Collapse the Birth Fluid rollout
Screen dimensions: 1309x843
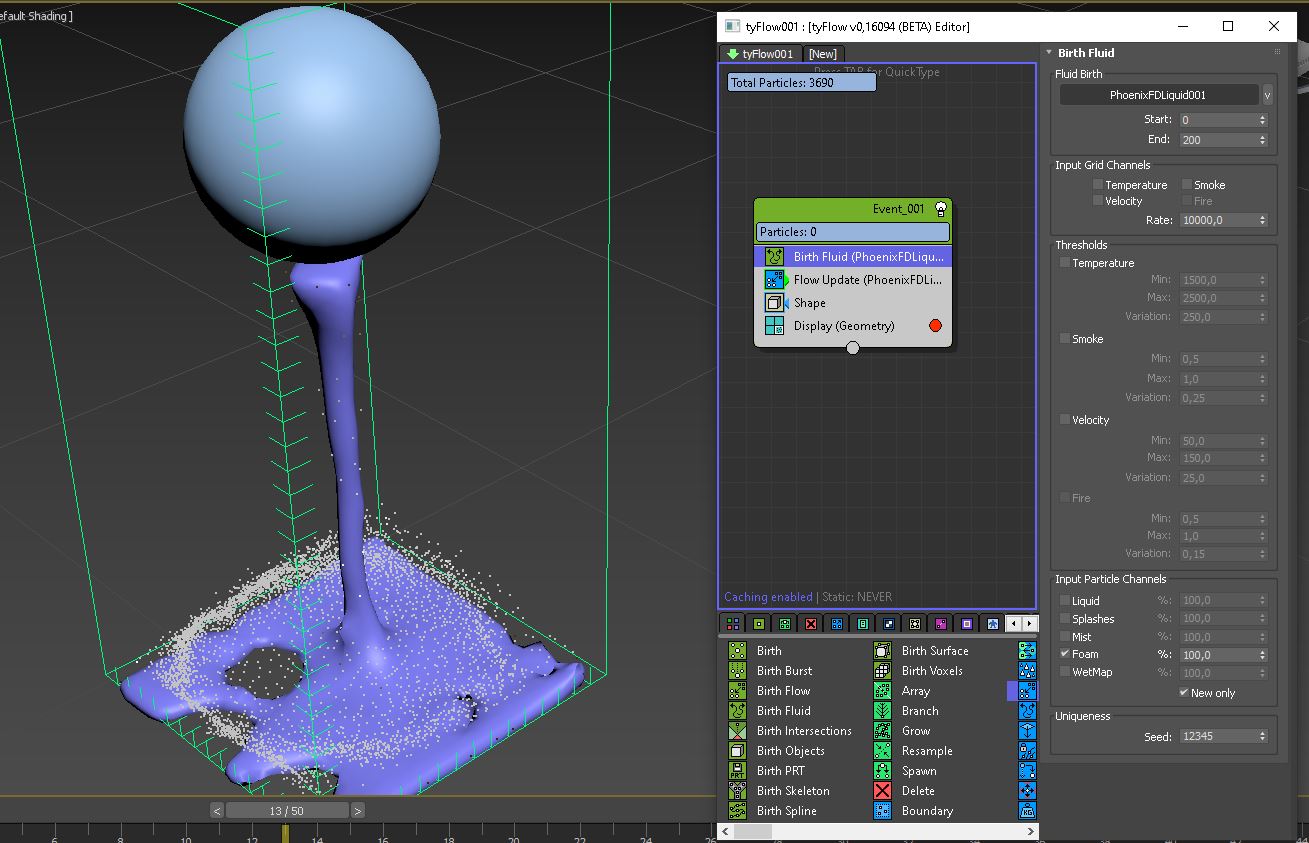coord(1049,53)
